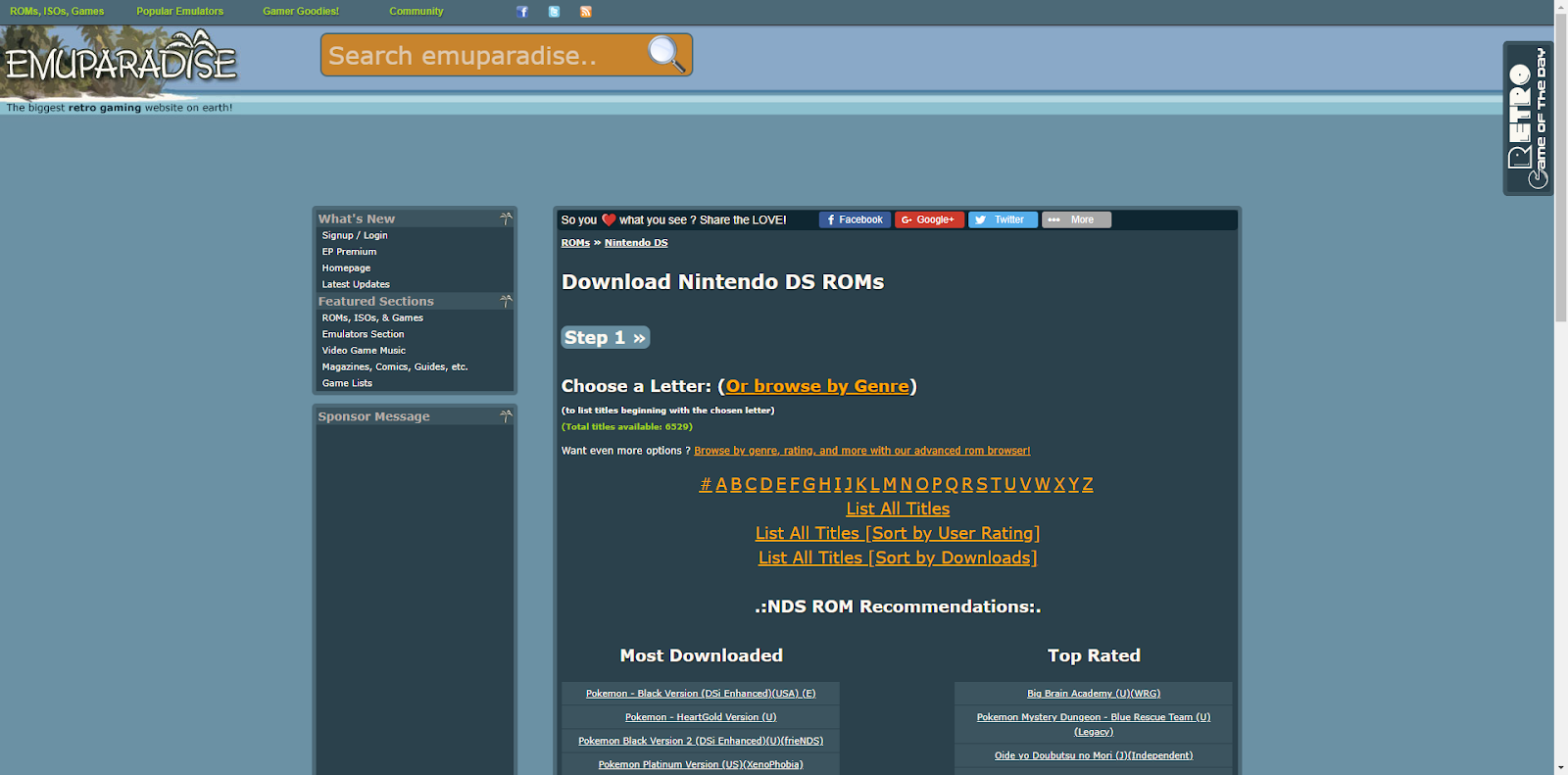Open the EP Premium link
The image size is (1568, 775).
click(349, 252)
